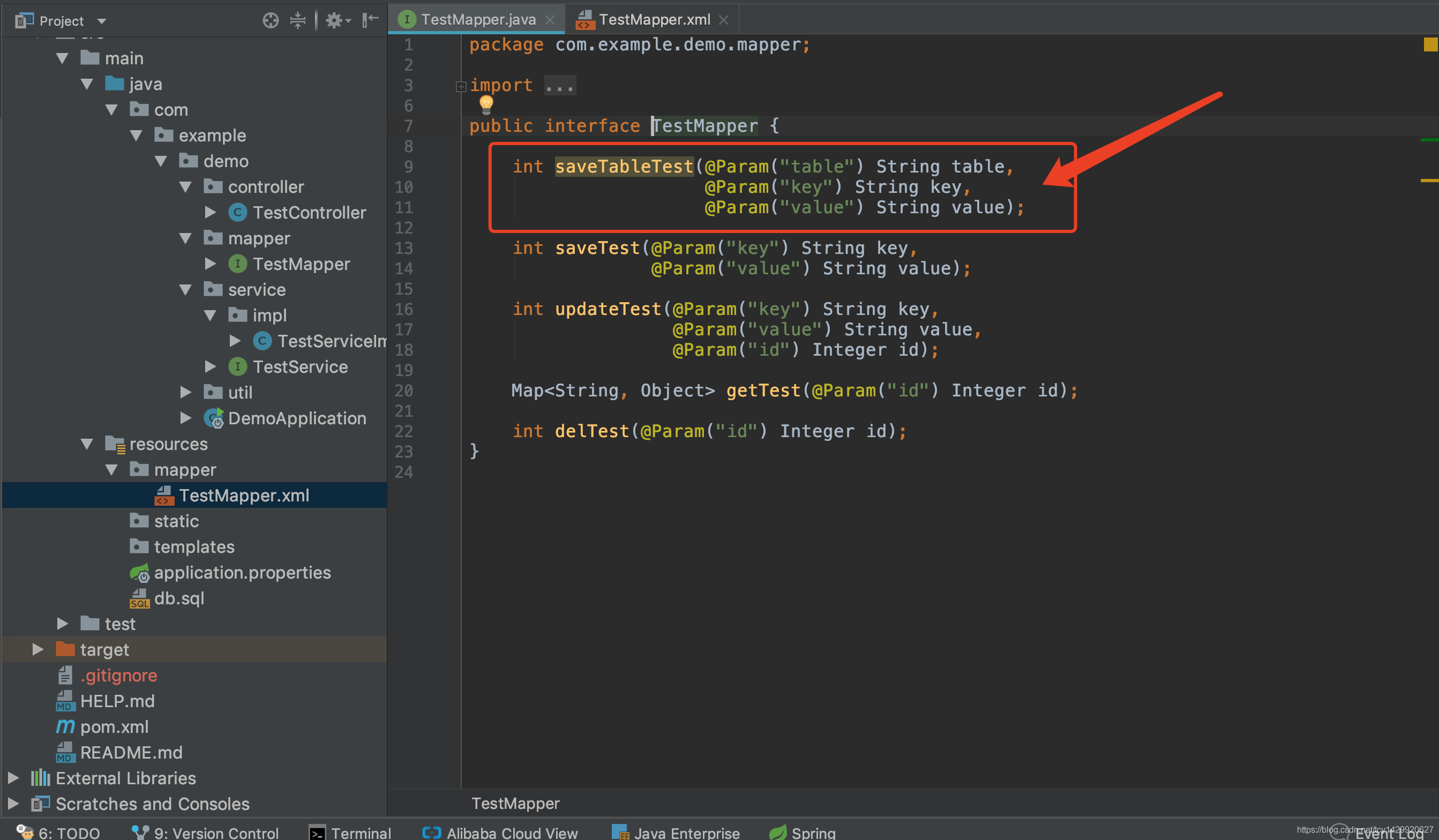Click the yellow inspection status indicator
The height and width of the screenshot is (840, 1439).
1430,44
